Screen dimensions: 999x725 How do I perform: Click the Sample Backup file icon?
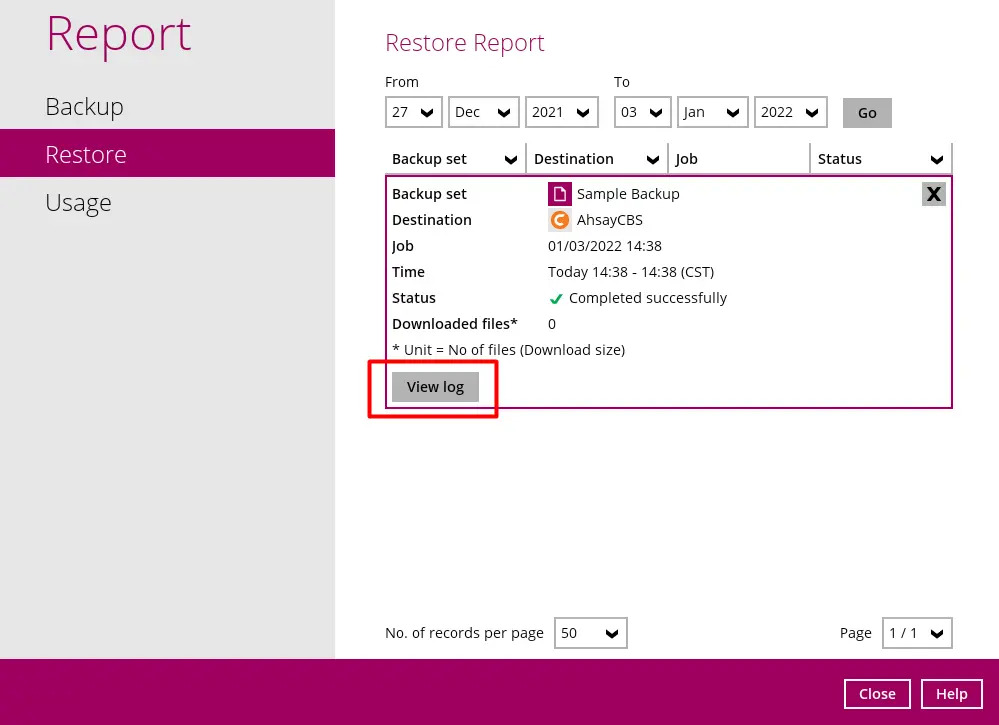coord(560,194)
